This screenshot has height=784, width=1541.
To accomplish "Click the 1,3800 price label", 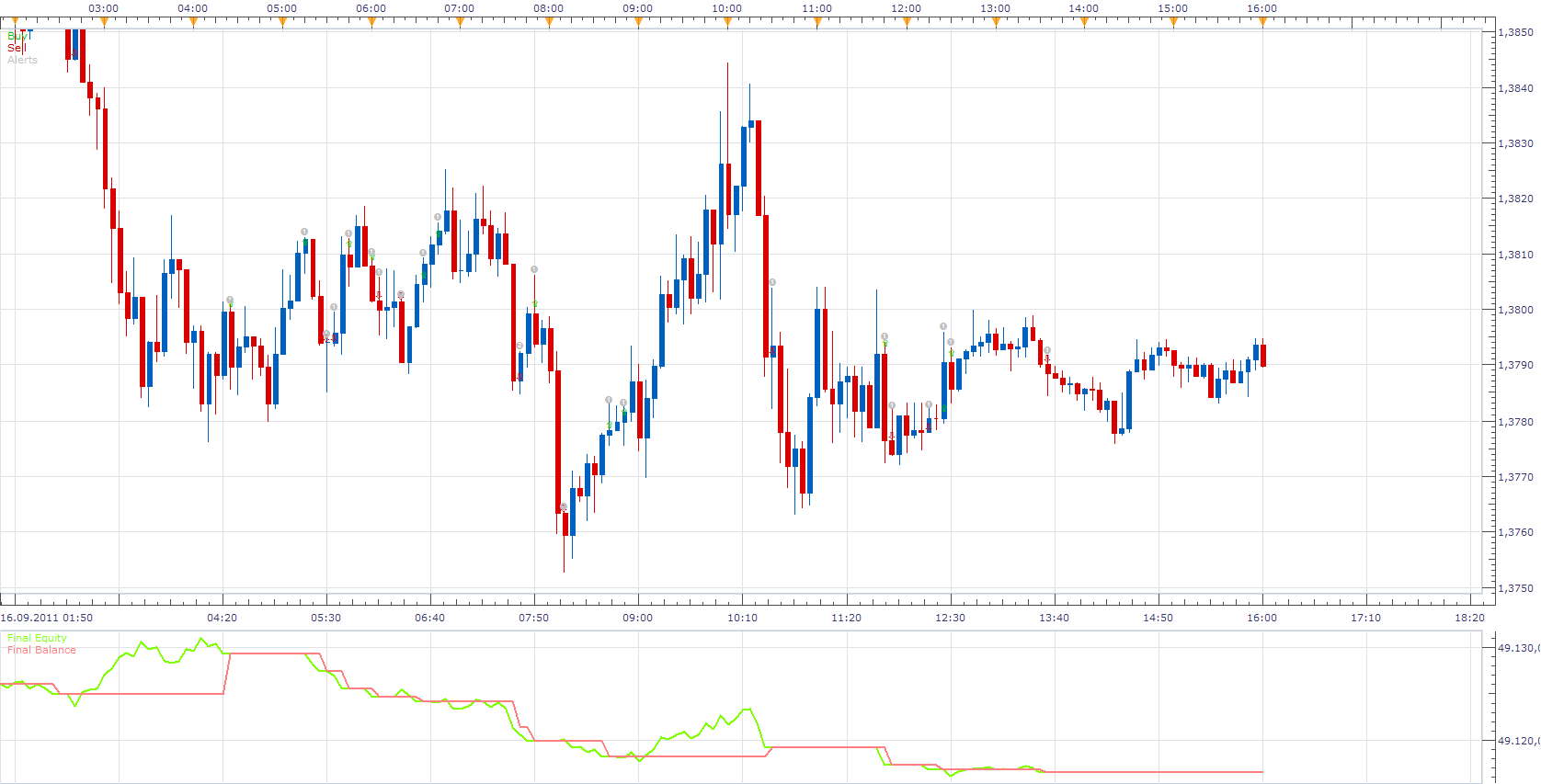I will 1515,310.
